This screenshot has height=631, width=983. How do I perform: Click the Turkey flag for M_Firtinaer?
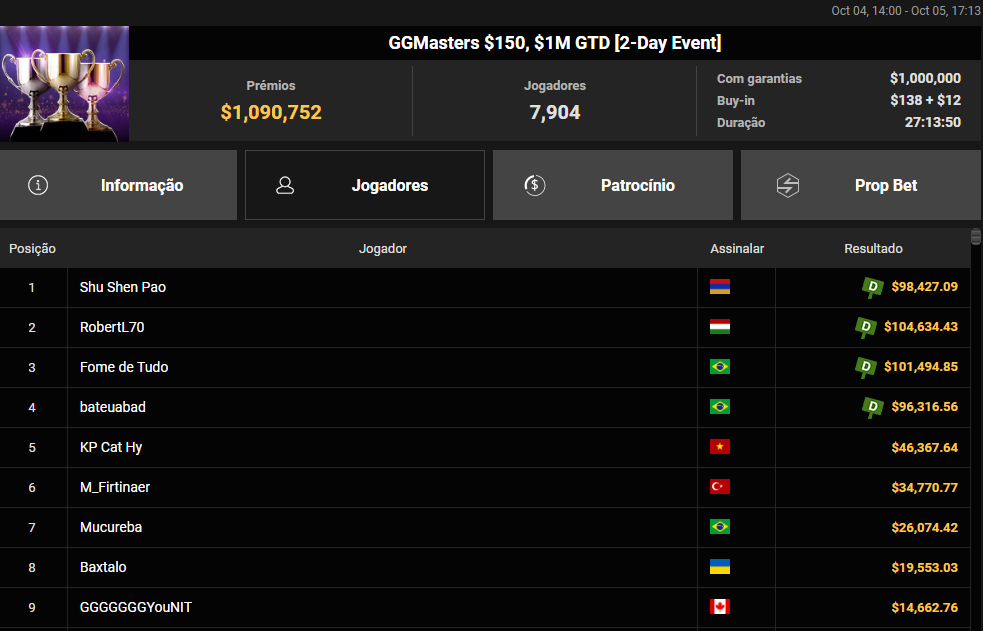pos(720,487)
